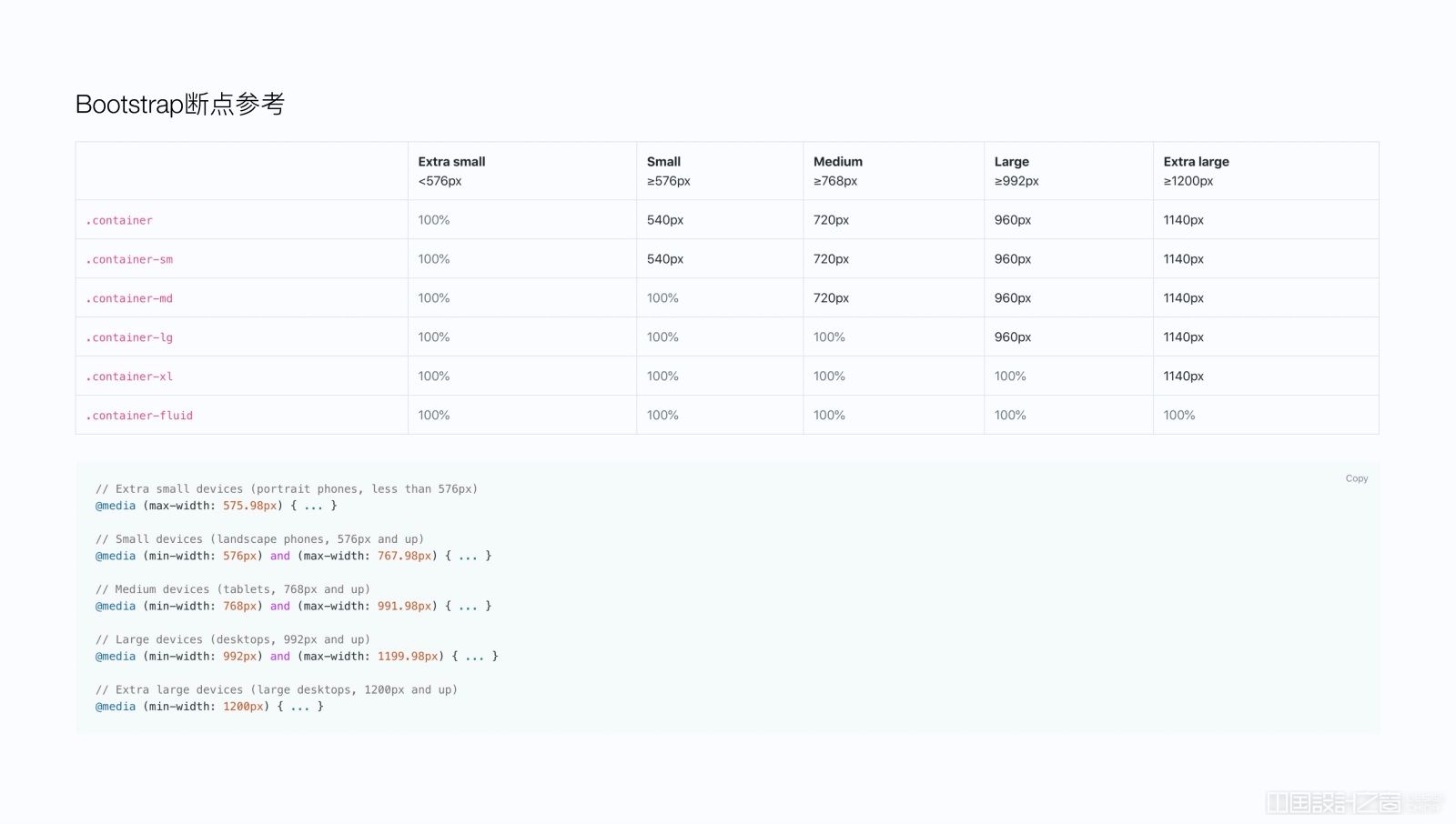Select the 'Large' column header
The height and width of the screenshot is (824, 1456).
click(1011, 162)
